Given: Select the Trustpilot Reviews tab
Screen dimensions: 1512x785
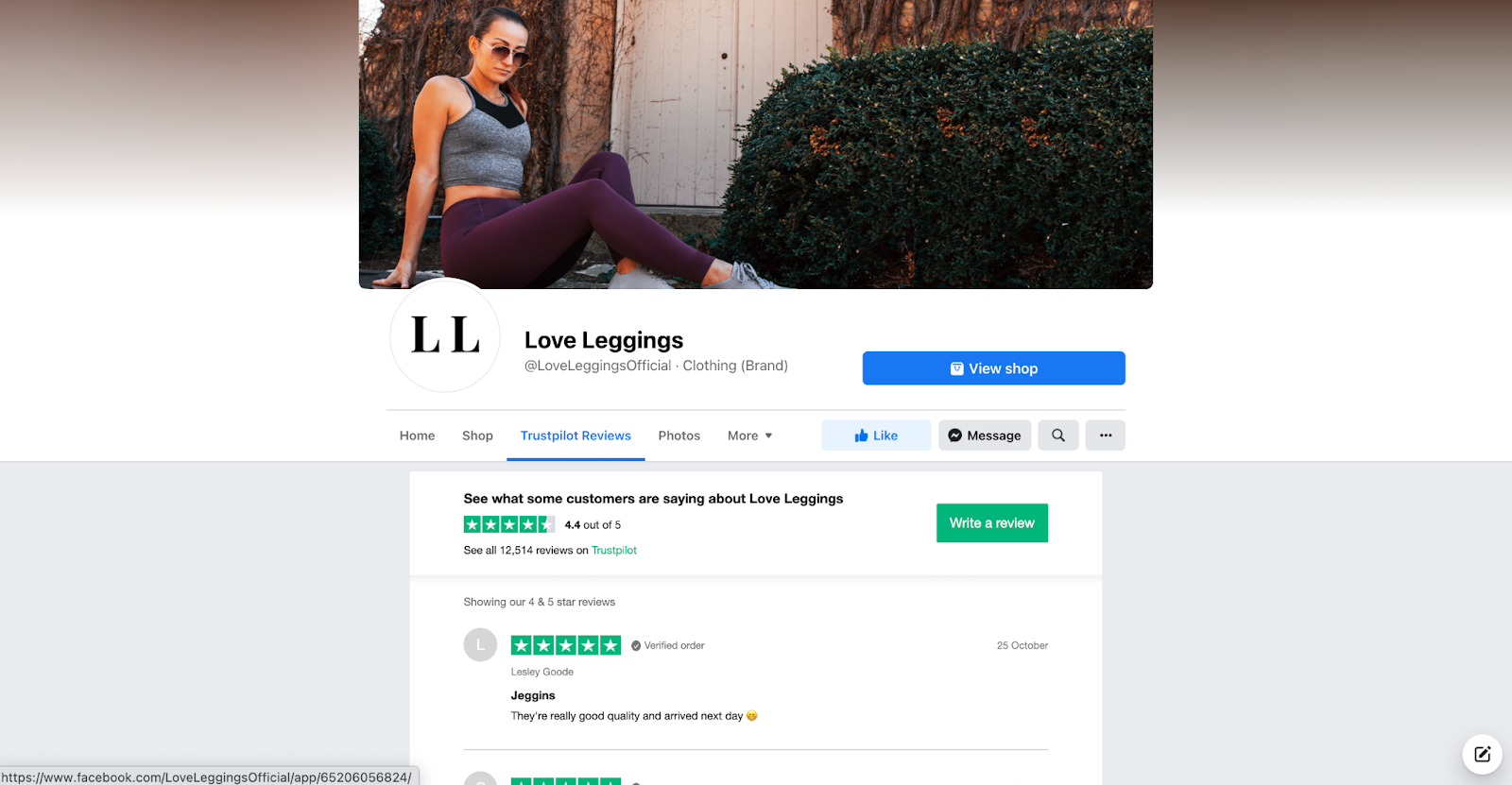Looking at the screenshot, I should (x=576, y=435).
